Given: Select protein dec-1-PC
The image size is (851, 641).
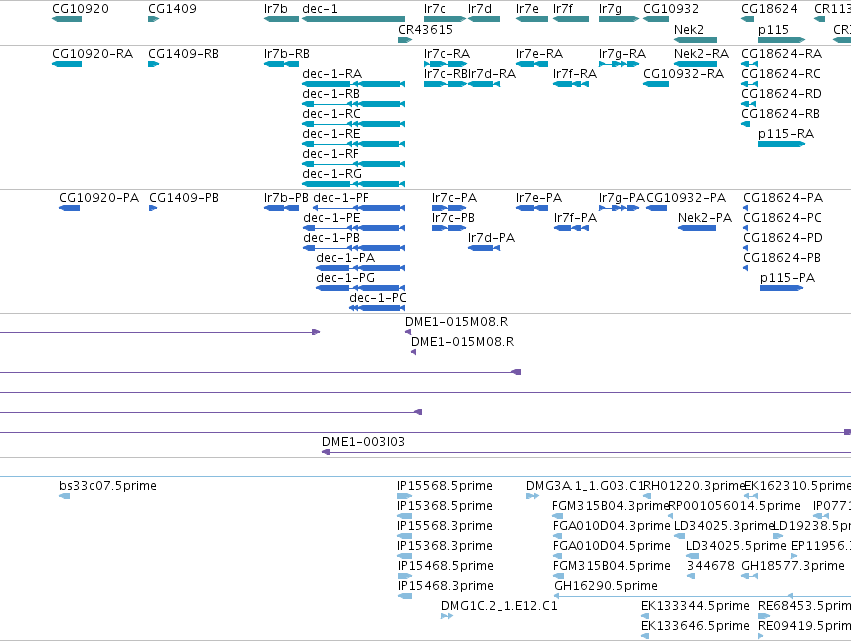Looking at the screenshot, I should point(377,308).
